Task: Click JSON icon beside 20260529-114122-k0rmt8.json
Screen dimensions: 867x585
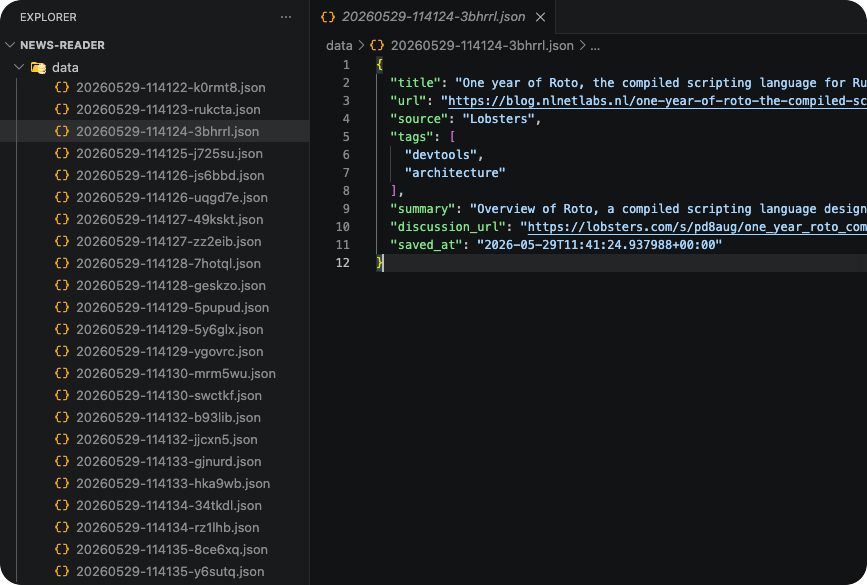Action: coord(62,87)
